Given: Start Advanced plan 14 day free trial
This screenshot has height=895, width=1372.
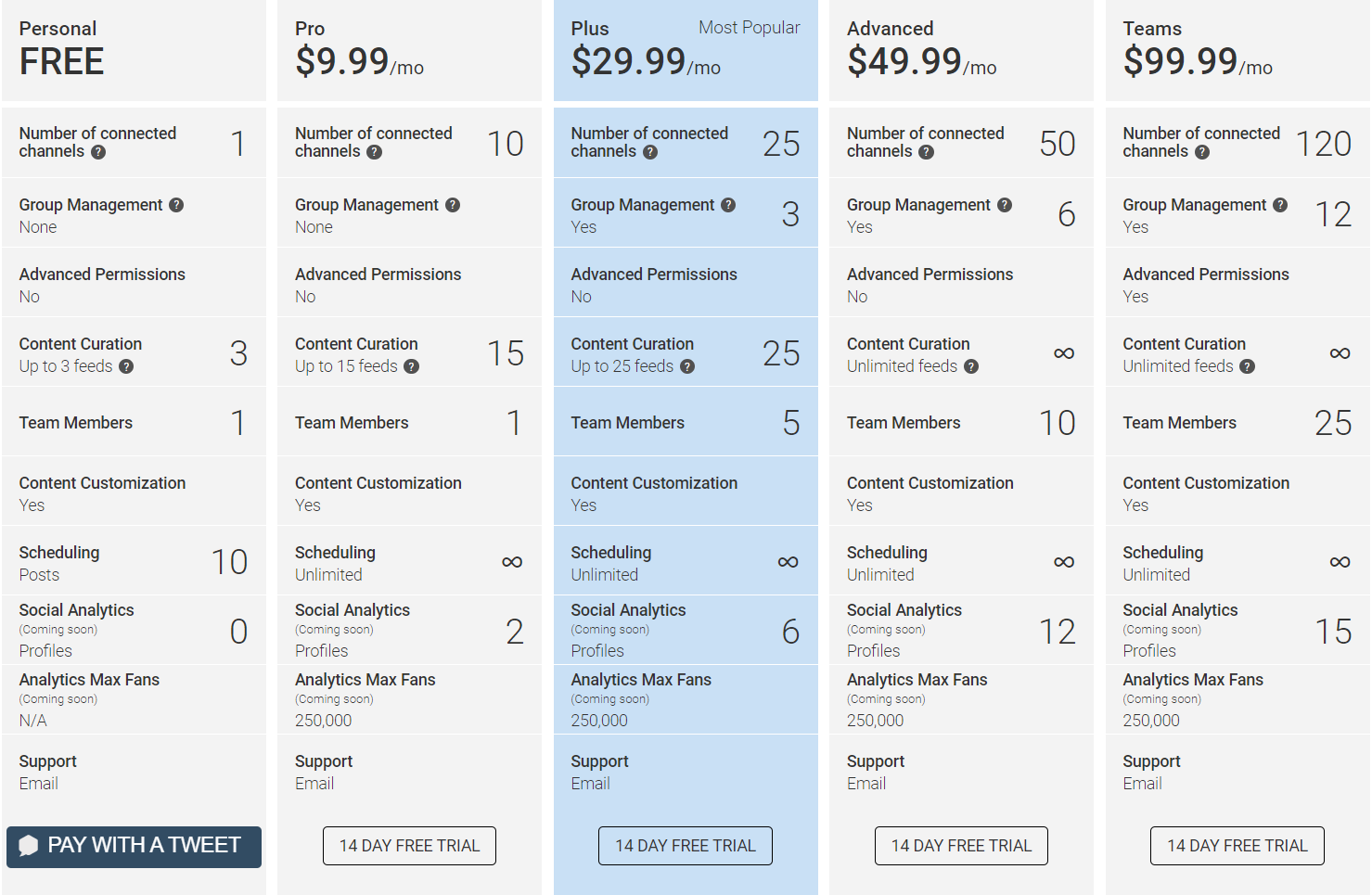Looking at the screenshot, I should (961, 846).
